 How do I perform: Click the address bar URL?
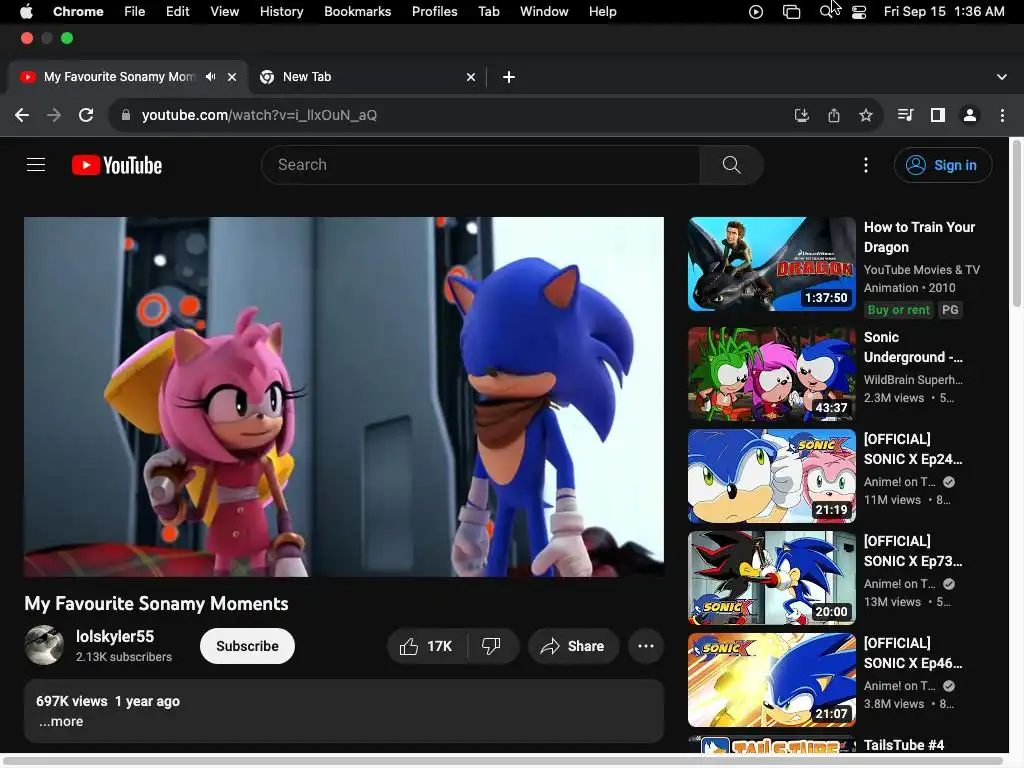[x=259, y=115]
